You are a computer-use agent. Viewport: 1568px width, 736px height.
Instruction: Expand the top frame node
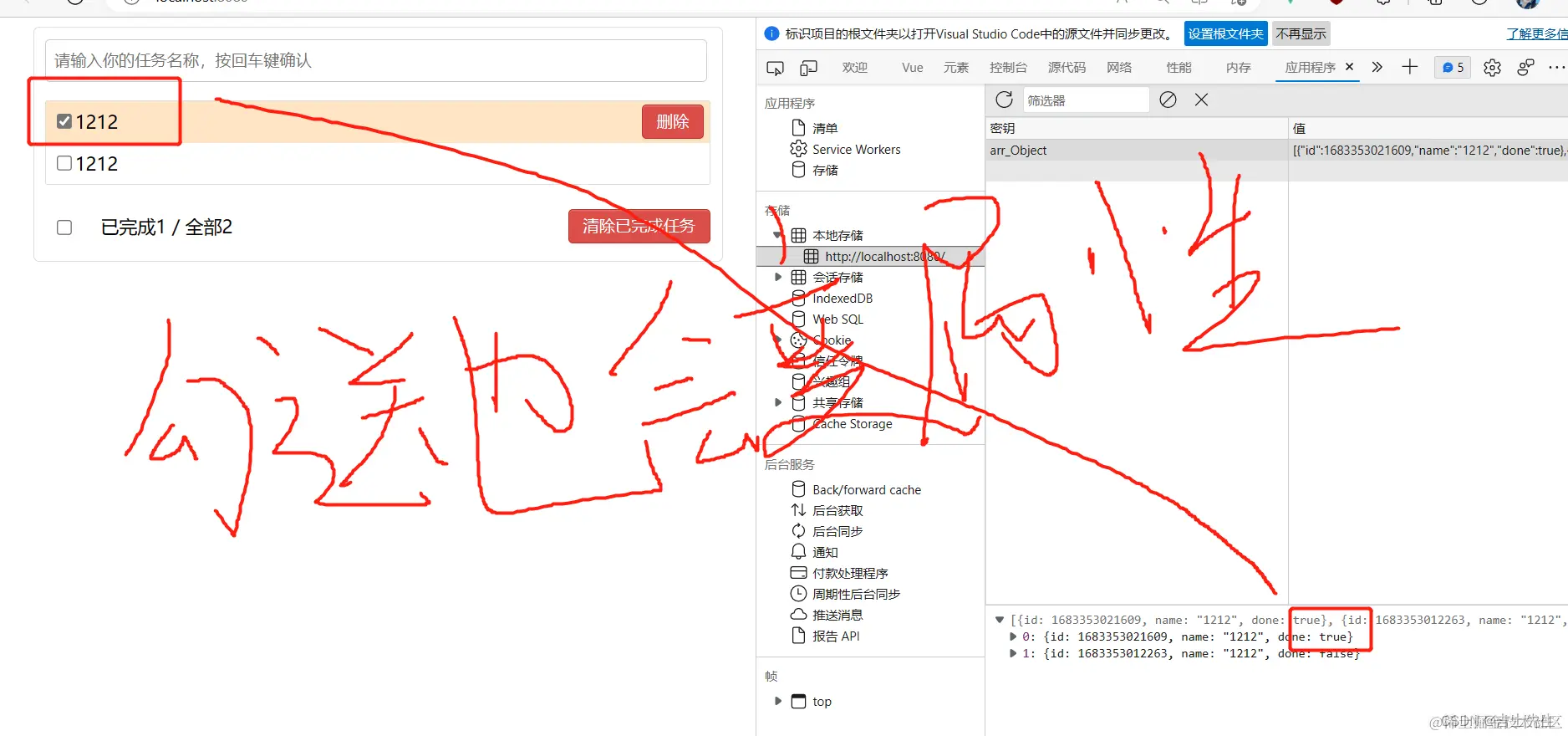tap(778, 701)
